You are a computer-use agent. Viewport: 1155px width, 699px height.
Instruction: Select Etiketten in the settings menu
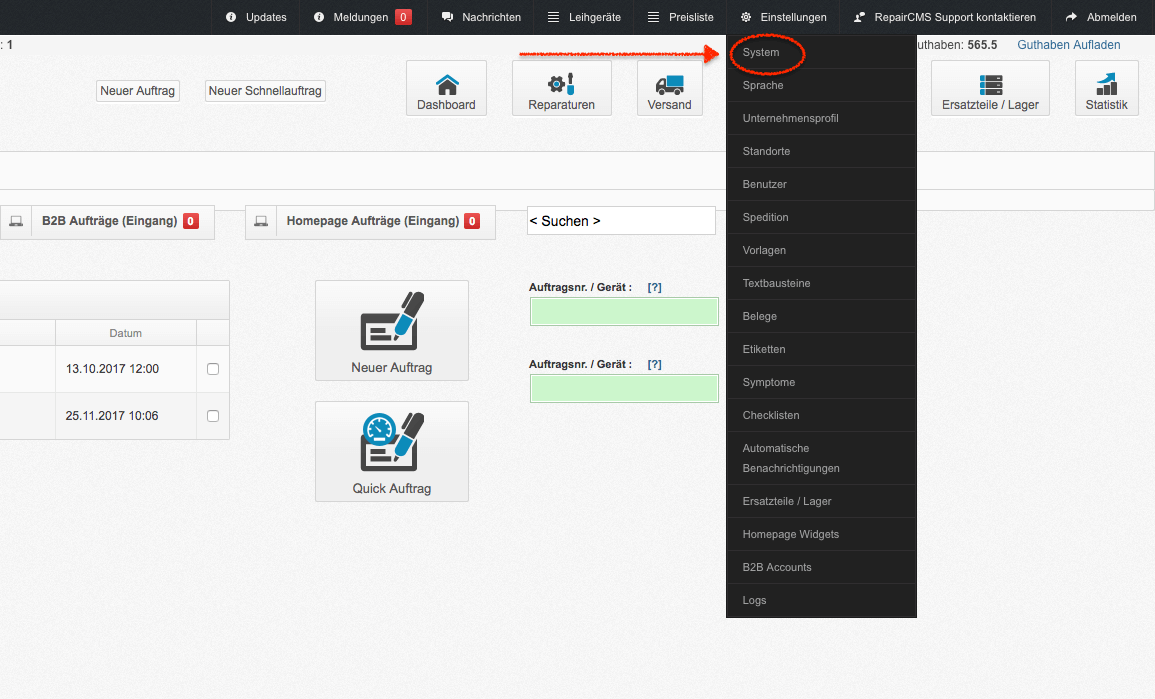tap(821, 350)
